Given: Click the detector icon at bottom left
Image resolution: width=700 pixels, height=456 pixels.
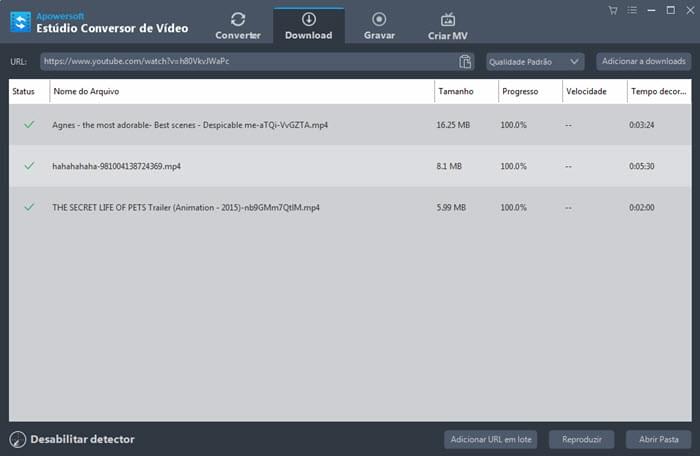Looking at the screenshot, I should pos(18,439).
